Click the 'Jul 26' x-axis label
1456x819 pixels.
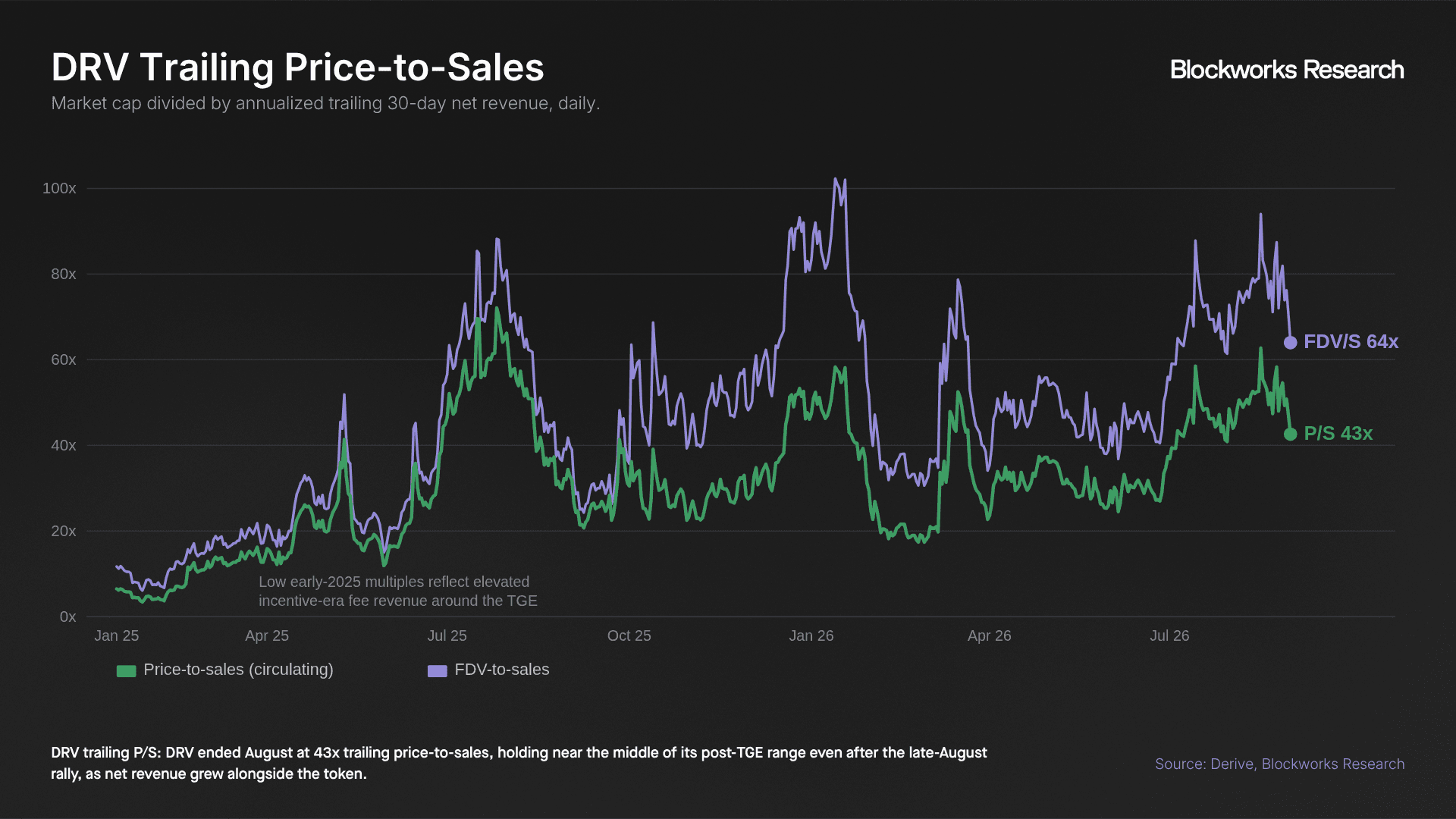pyautogui.click(x=1169, y=635)
